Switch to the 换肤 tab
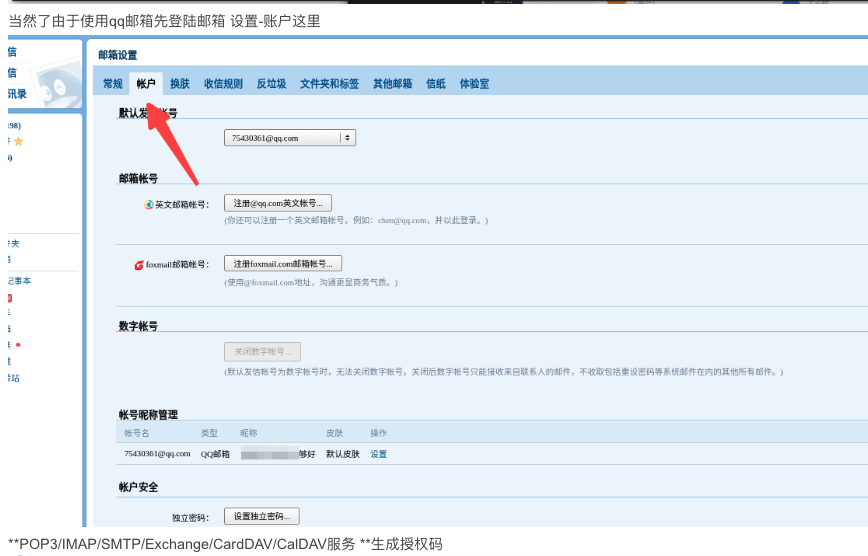868x556 pixels. pos(179,84)
